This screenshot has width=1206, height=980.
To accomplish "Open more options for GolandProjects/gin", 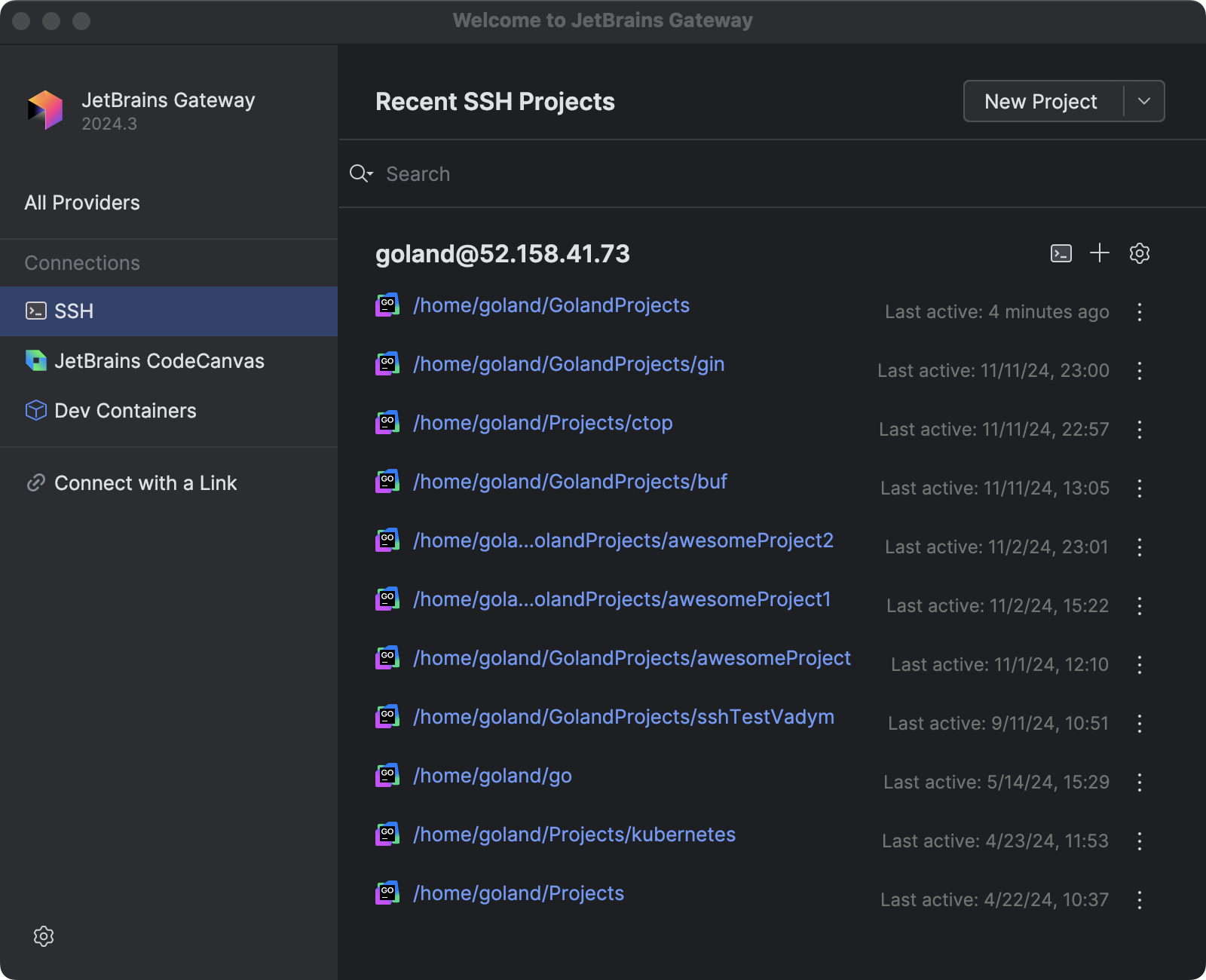I will 1139,371.
